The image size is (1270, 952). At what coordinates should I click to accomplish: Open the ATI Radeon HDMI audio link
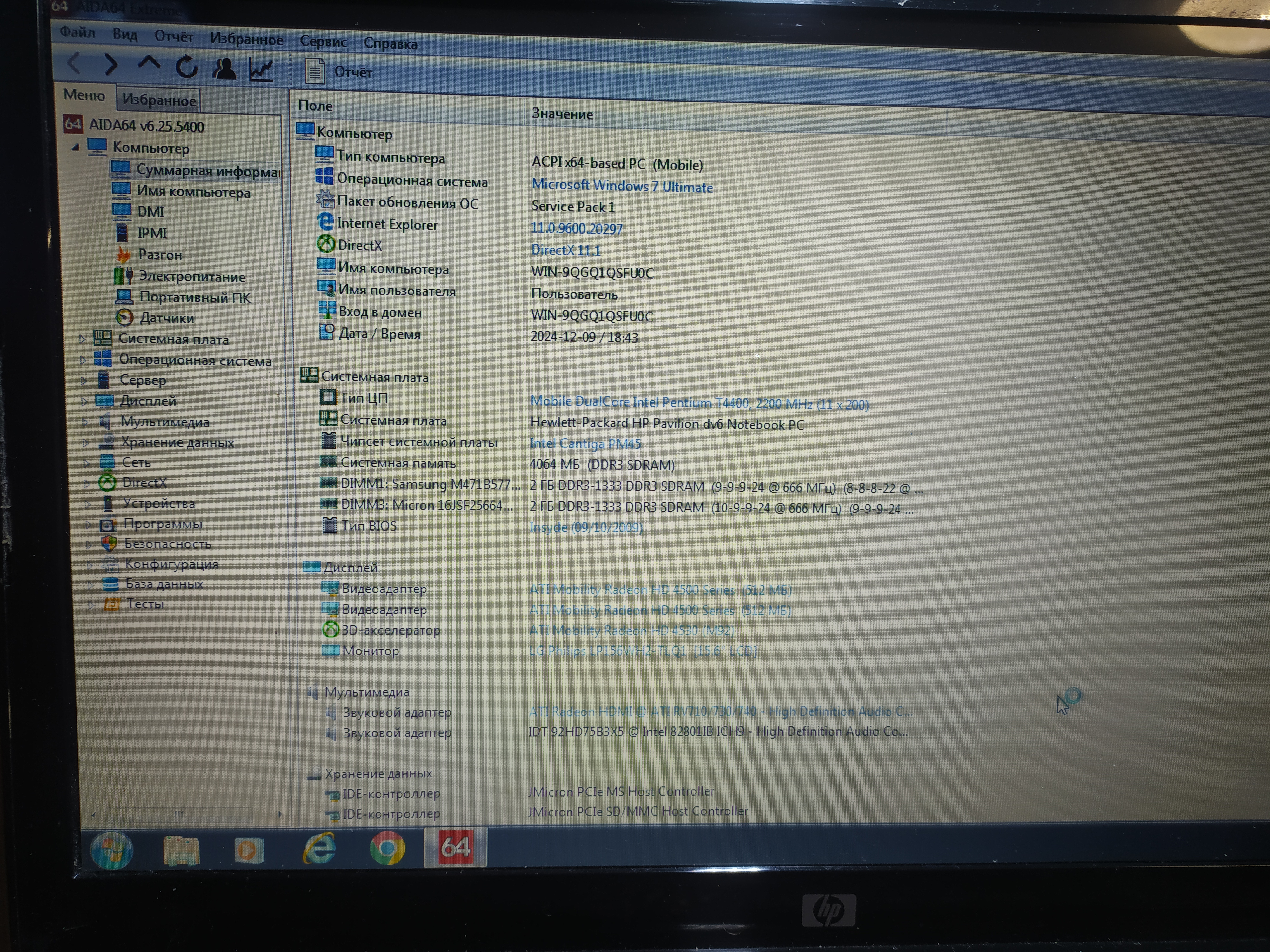(x=720, y=711)
